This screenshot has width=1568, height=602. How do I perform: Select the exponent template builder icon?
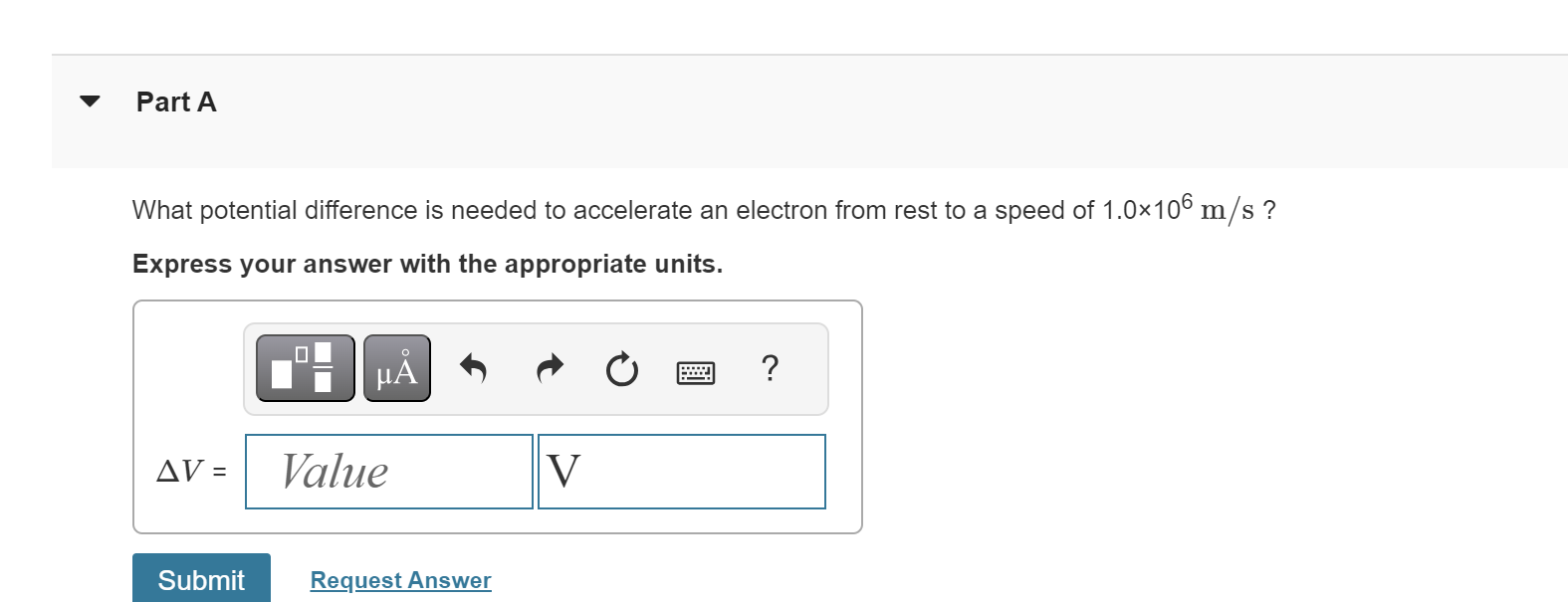pos(303,366)
